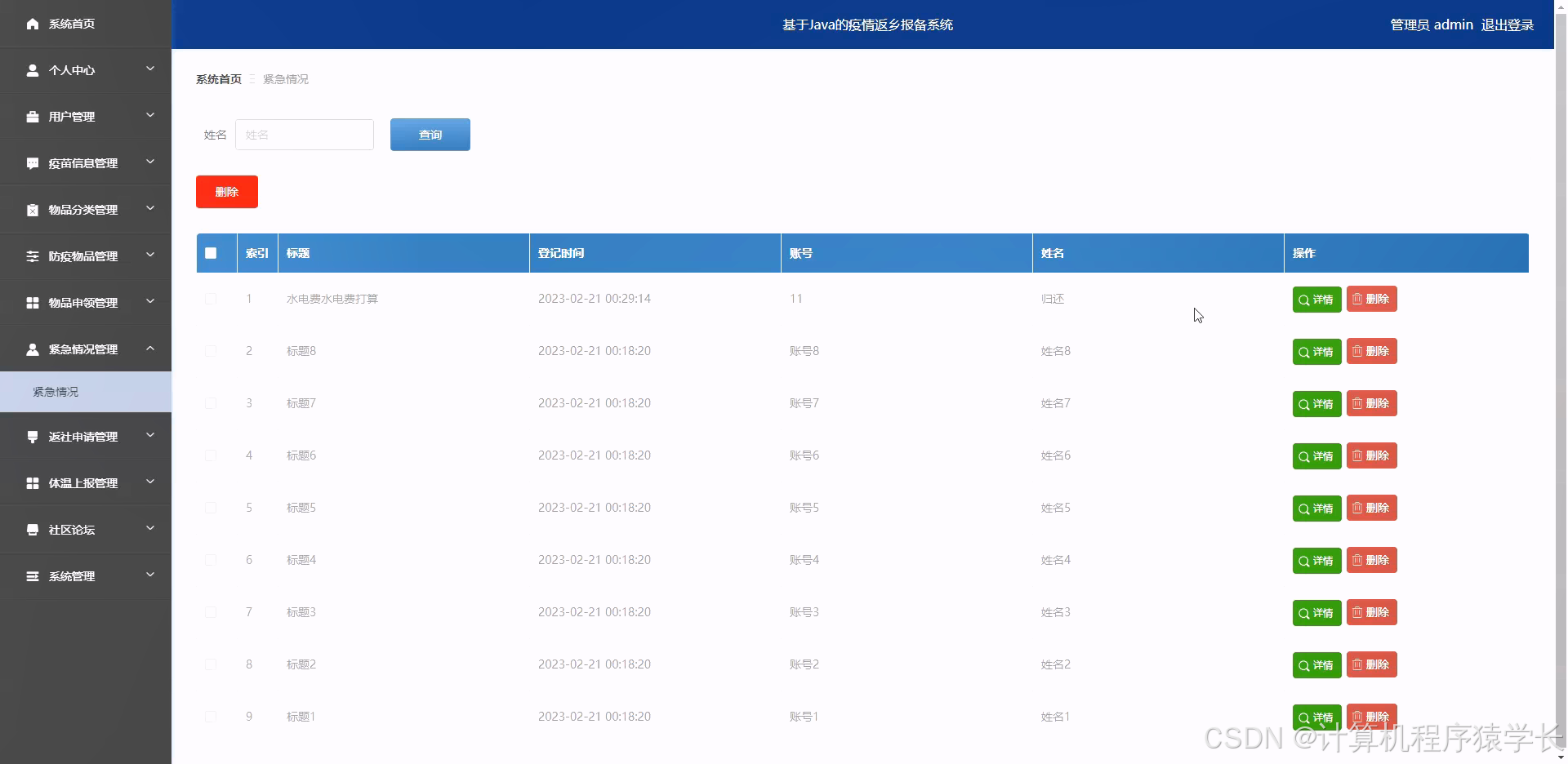Click the home icon beside 系统首页
The image size is (1568, 764).
tap(33, 24)
